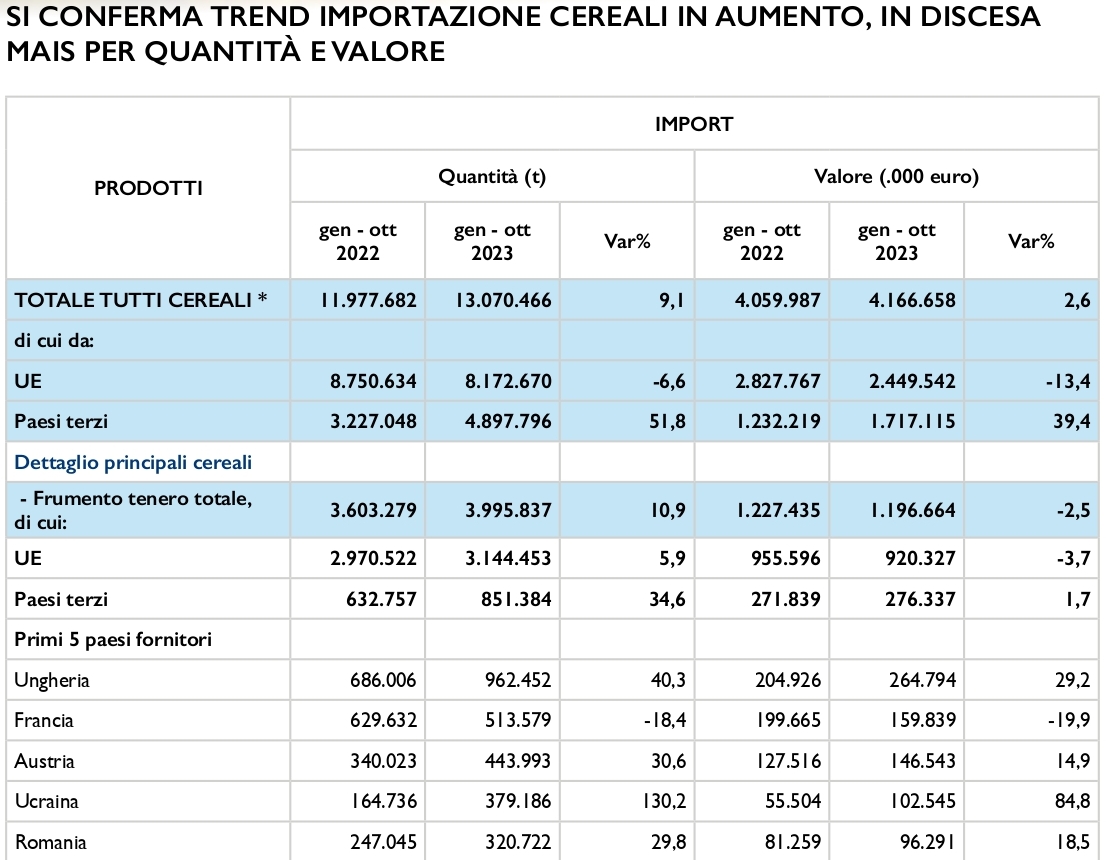Click the Austria row label

46,762
